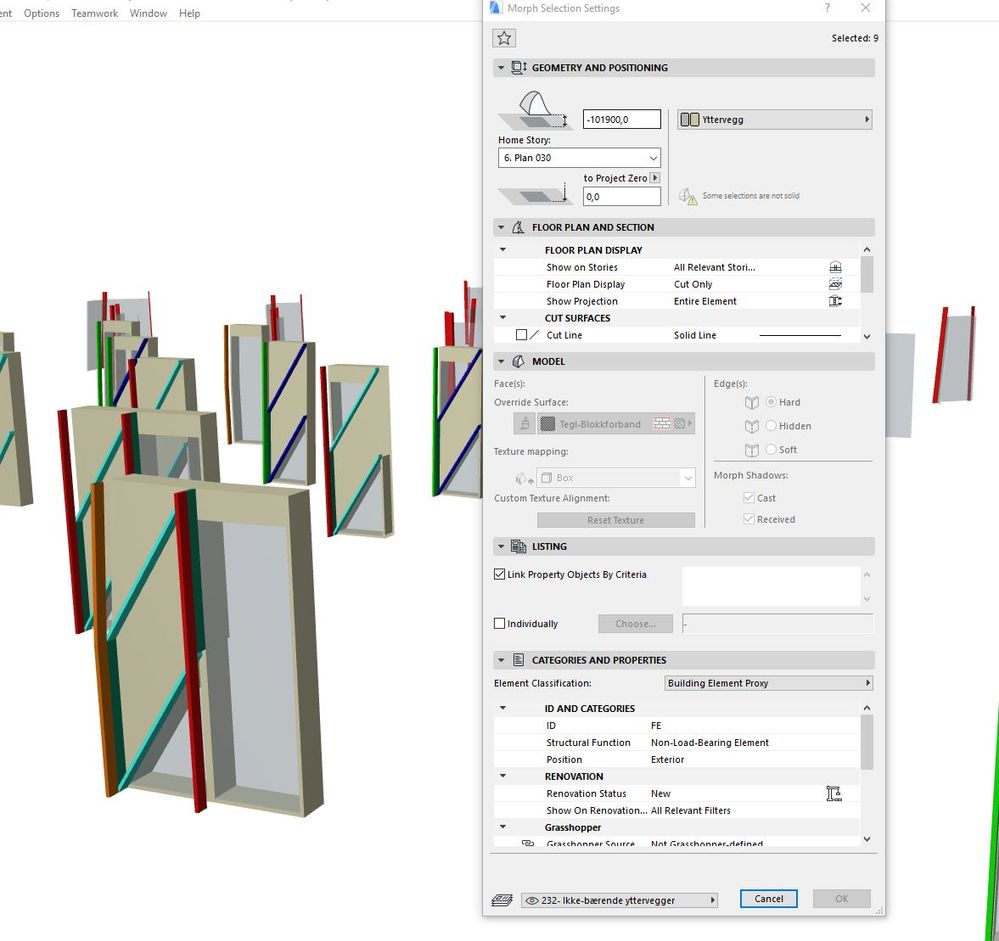Open the Home Story dropdown

pyautogui.click(x=579, y=158)
